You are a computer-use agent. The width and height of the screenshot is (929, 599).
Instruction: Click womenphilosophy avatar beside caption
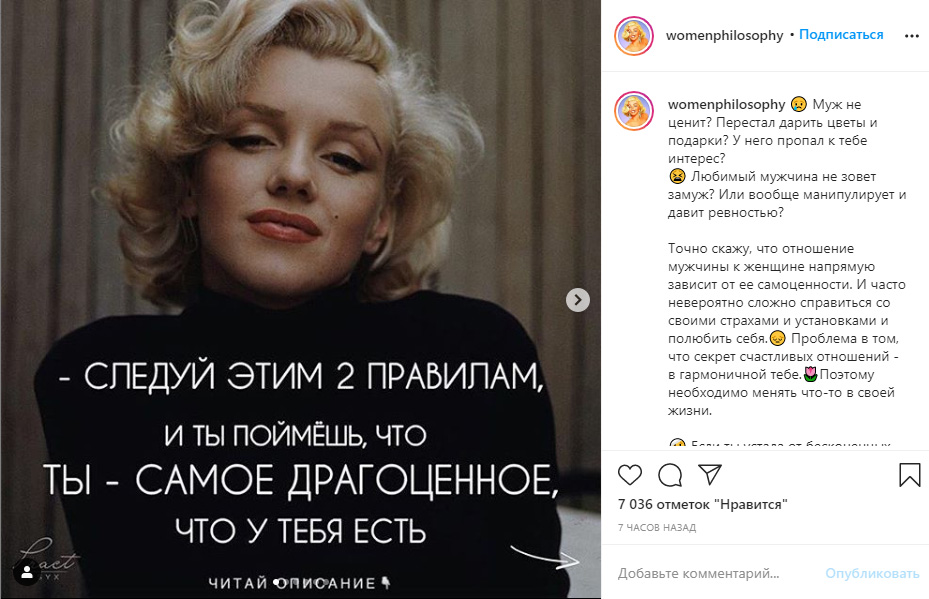[x=634, y=111]
